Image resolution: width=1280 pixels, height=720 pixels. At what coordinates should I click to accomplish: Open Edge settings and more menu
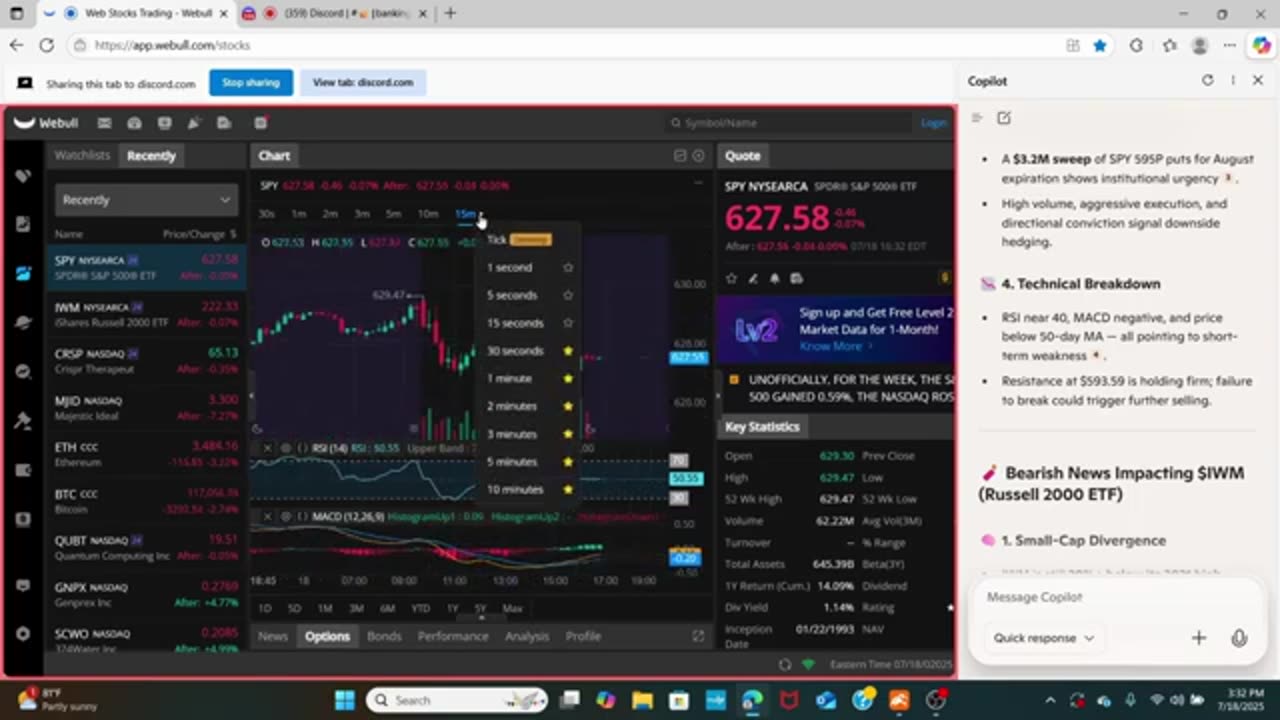click(1229, 45)
